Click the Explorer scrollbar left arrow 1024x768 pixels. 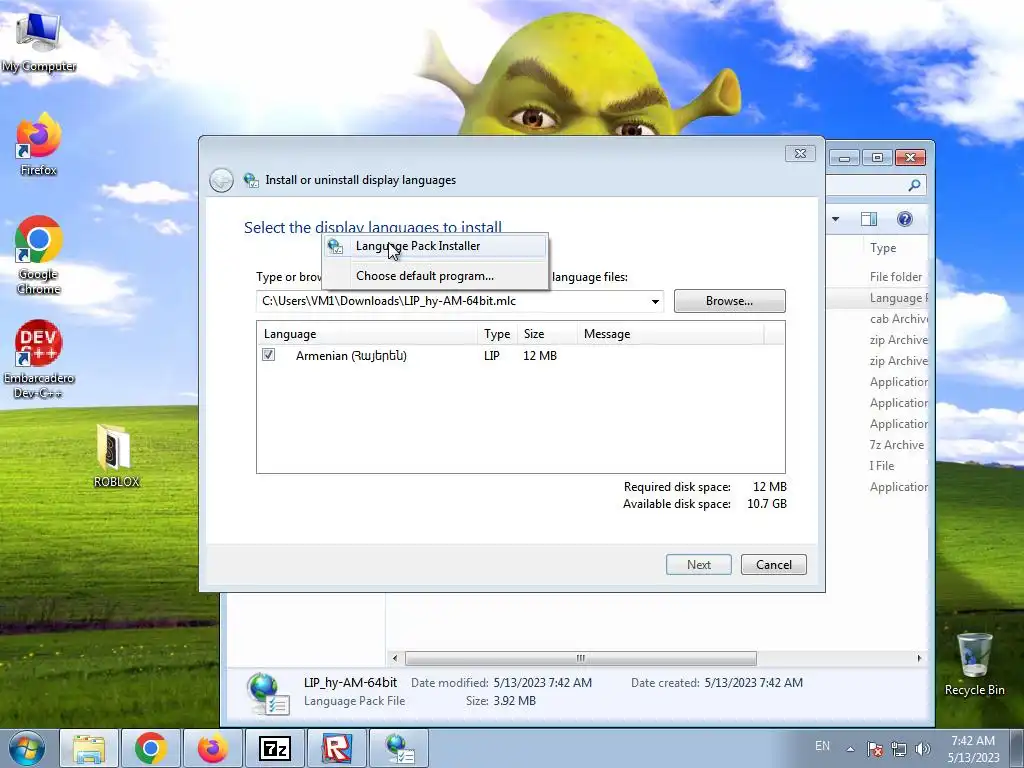394,658
